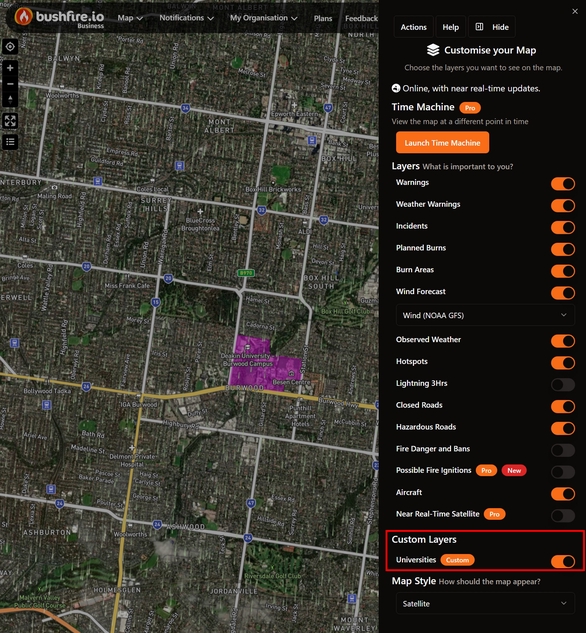Turn off the Hotspots layer
Viewport: 586px width, 633px height.
click(x=563, y=363)
